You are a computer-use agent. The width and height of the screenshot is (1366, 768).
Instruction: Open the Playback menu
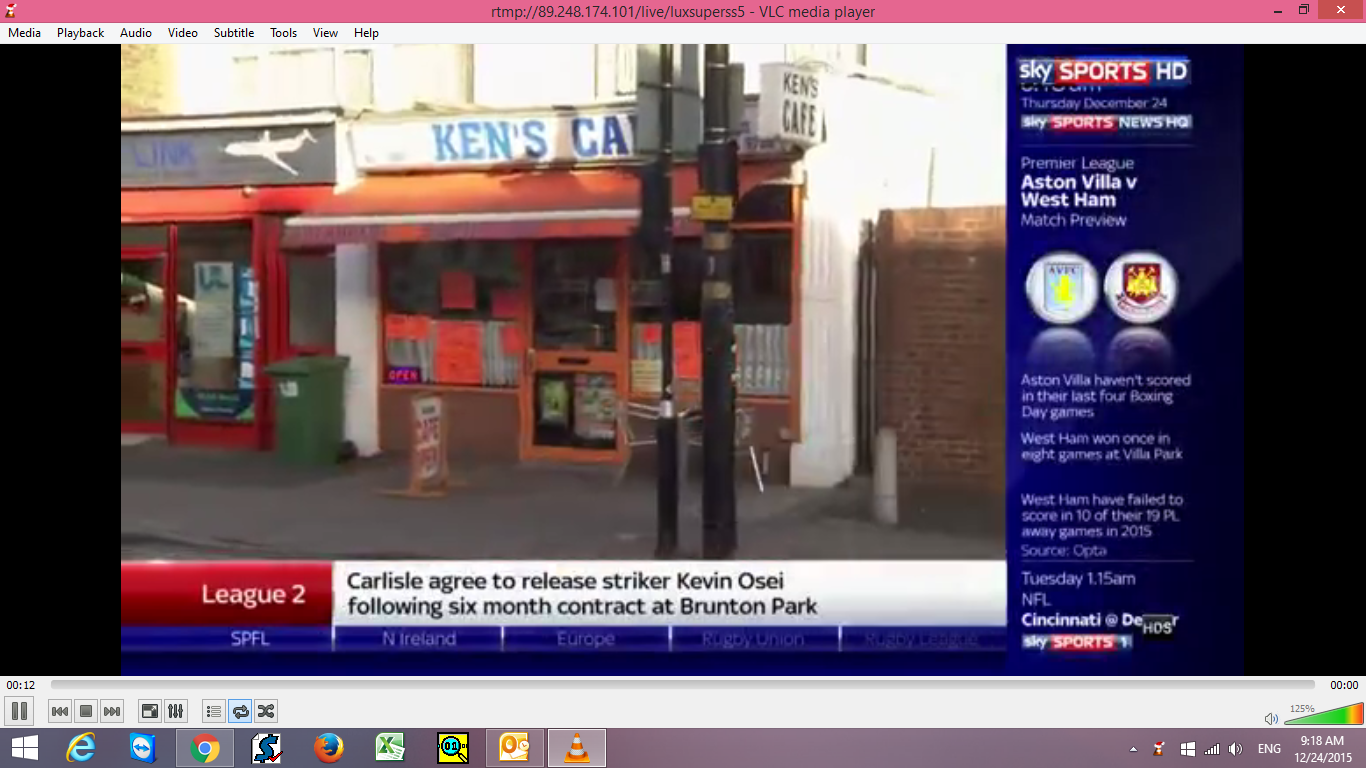(80, 33)
